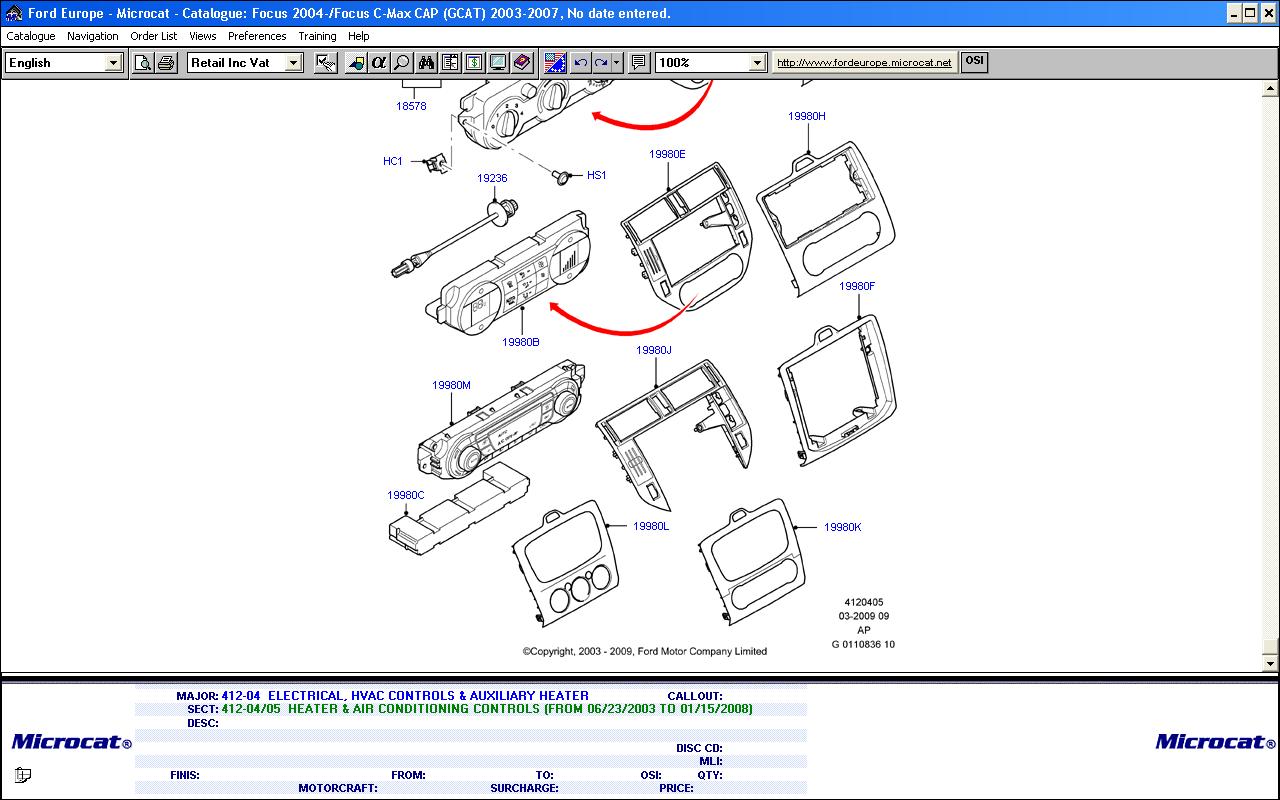Open the fordeurope.microcat.net link
The height and width of the screenshot is (800, 1280).
pos(864,63)
